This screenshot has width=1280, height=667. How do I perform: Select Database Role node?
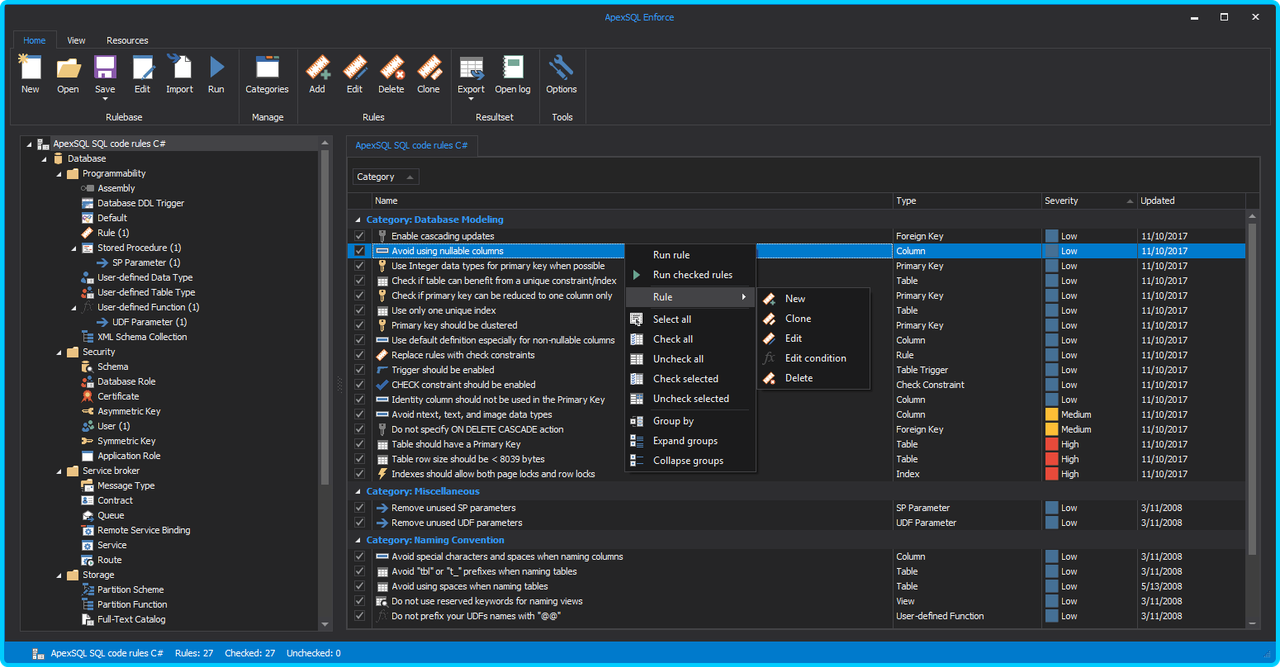[126, 382]
